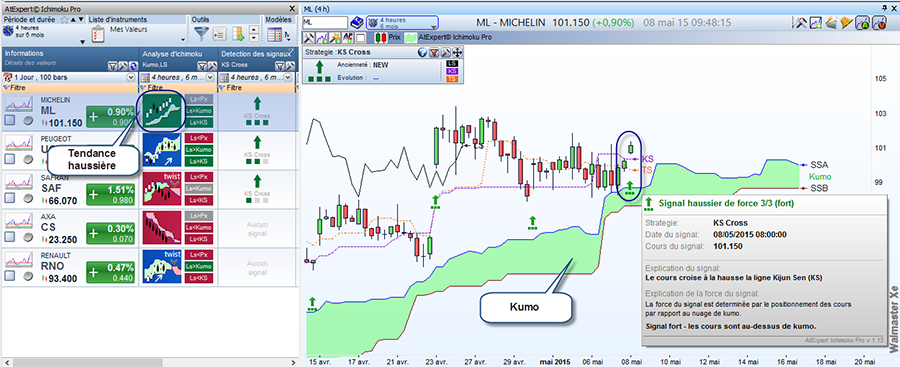The image size is (900, 367).
Task: Click the add column icon in Outils
Action: tap(238, 34)
